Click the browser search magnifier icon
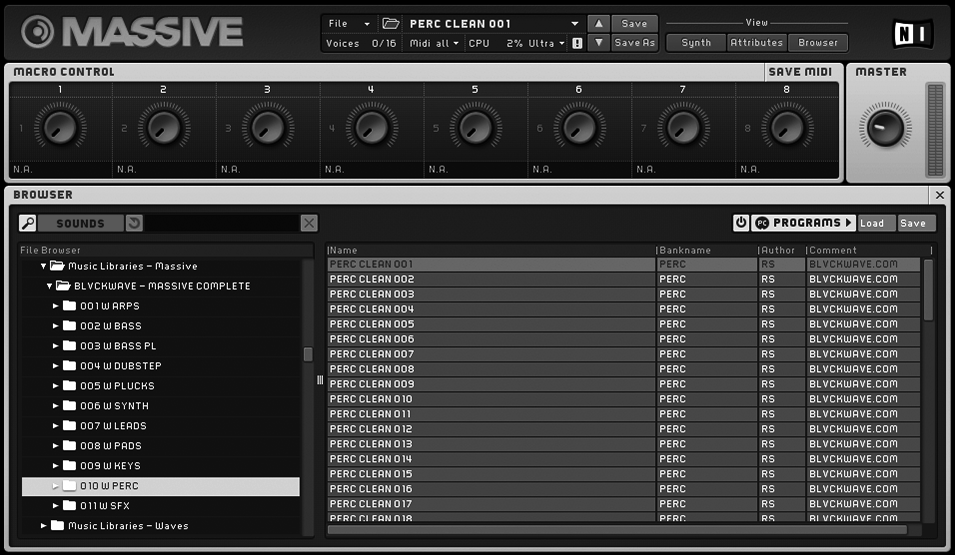 tap(28, 223)
